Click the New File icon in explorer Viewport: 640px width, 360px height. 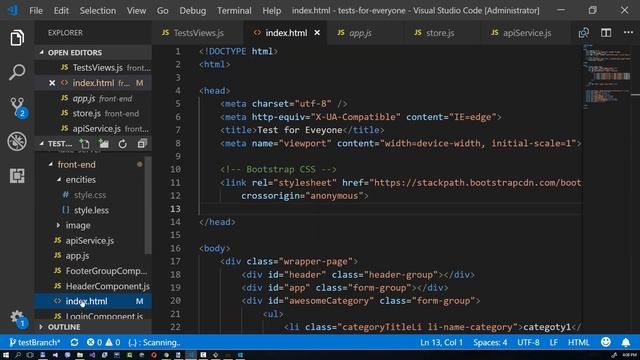[x=84, y=144]
